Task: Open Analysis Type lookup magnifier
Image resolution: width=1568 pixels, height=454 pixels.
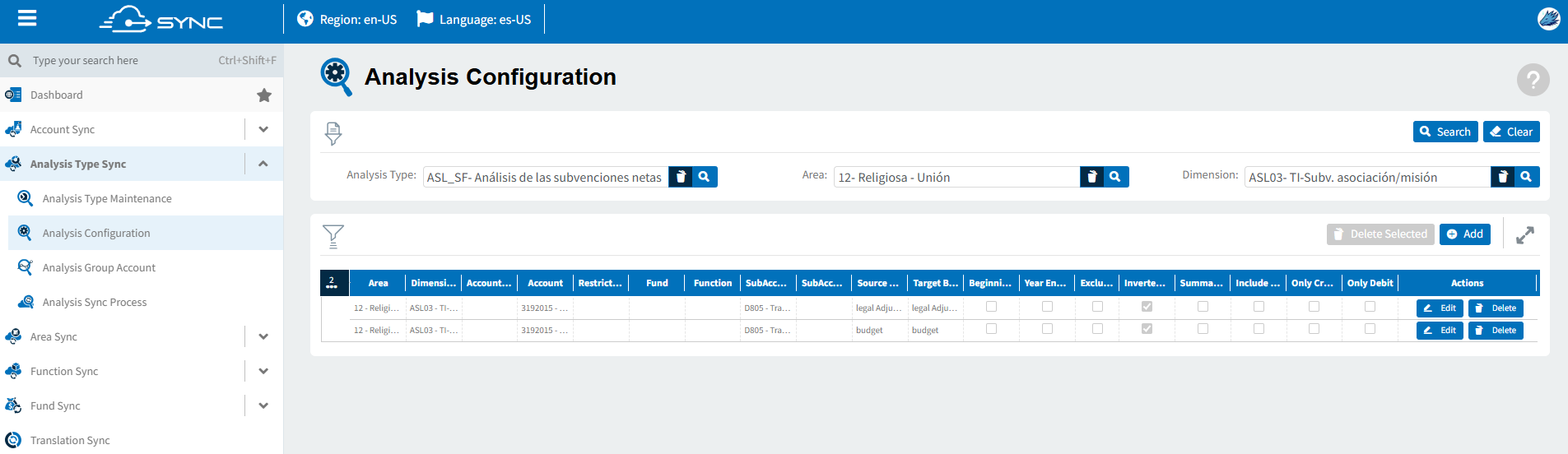Action: point(705,177)
